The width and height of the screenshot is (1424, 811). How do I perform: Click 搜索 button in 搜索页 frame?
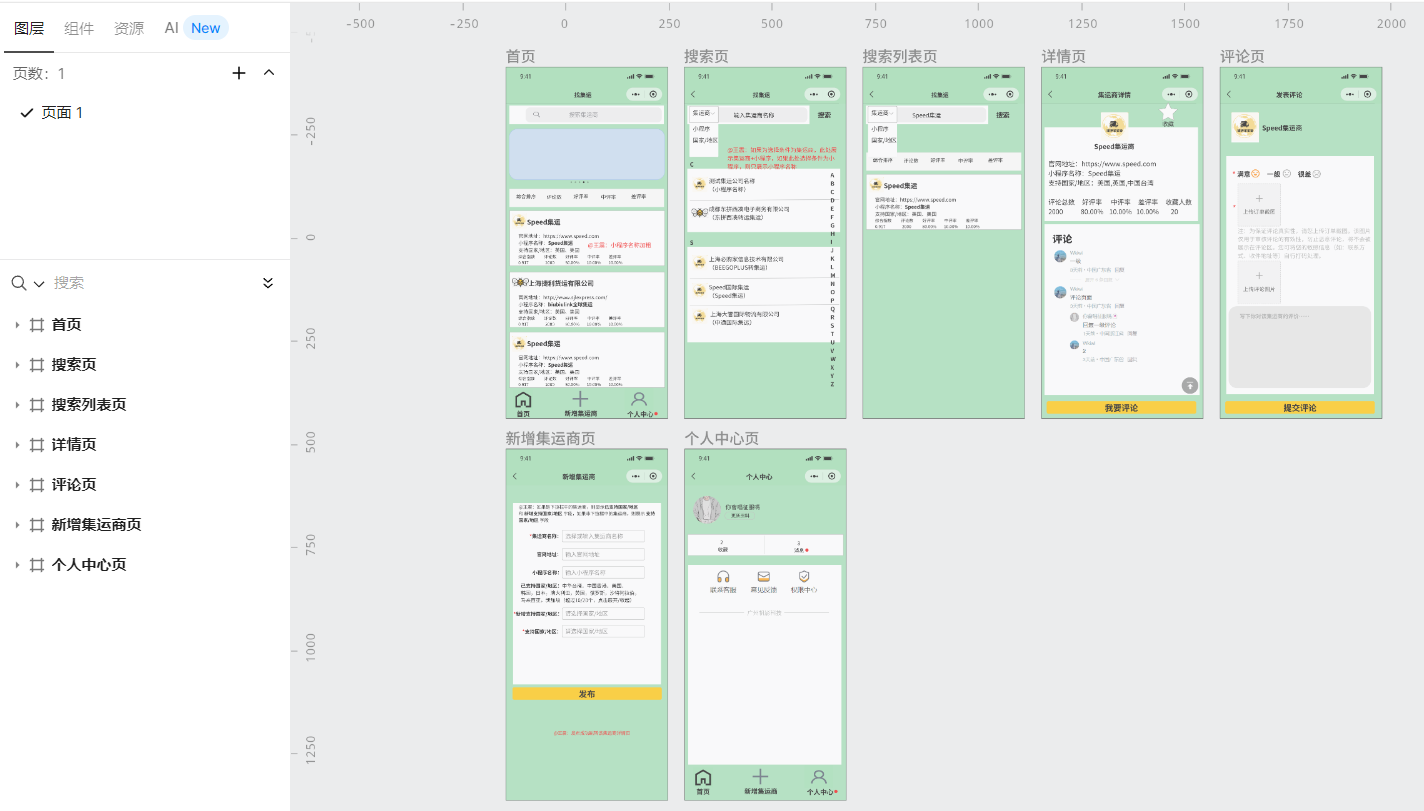[x=824, y=115]
